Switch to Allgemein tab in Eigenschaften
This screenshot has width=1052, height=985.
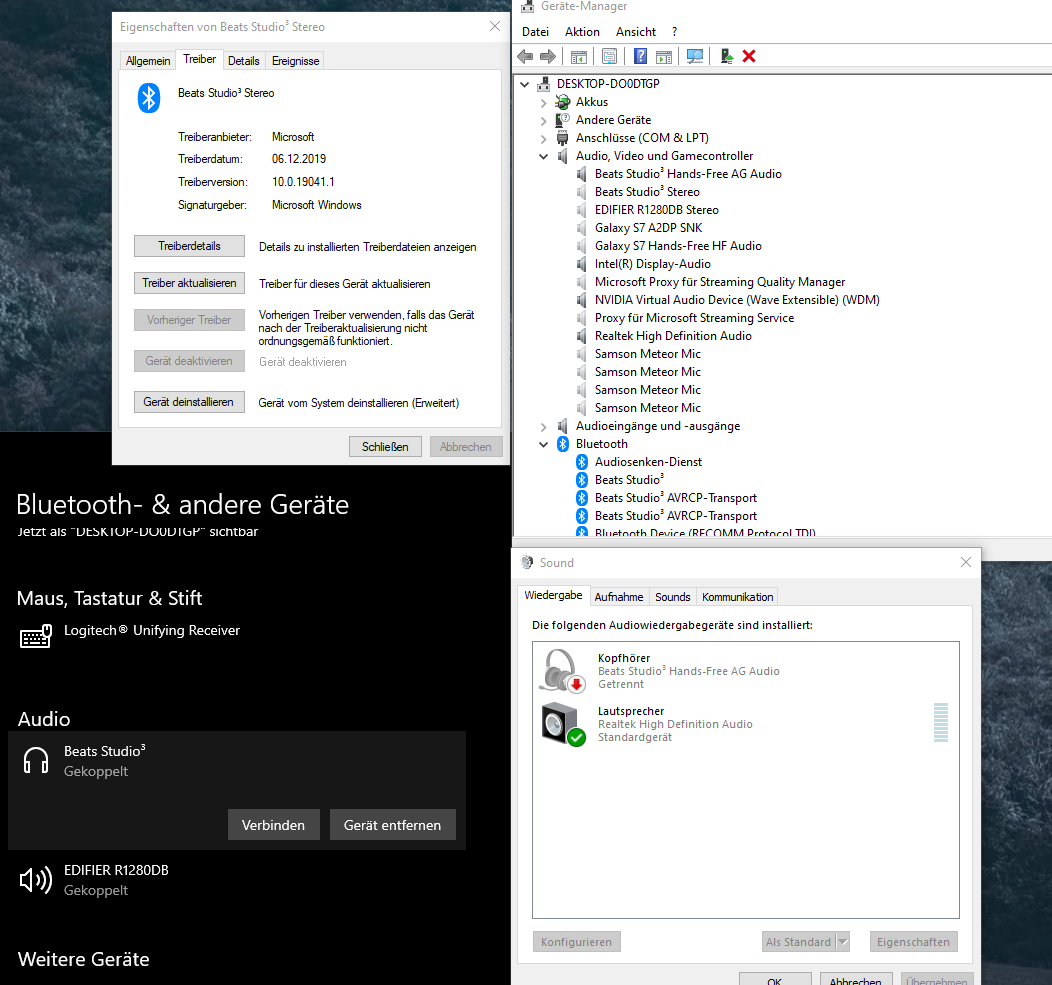(x=148, y=61)
